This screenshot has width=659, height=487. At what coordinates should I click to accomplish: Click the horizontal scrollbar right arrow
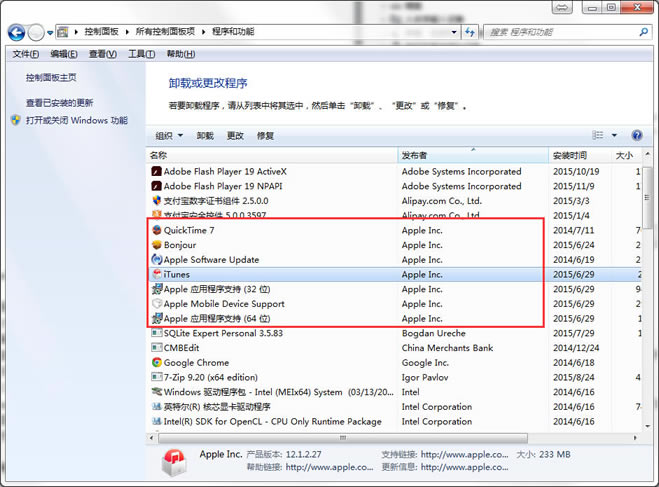point(635,438)
